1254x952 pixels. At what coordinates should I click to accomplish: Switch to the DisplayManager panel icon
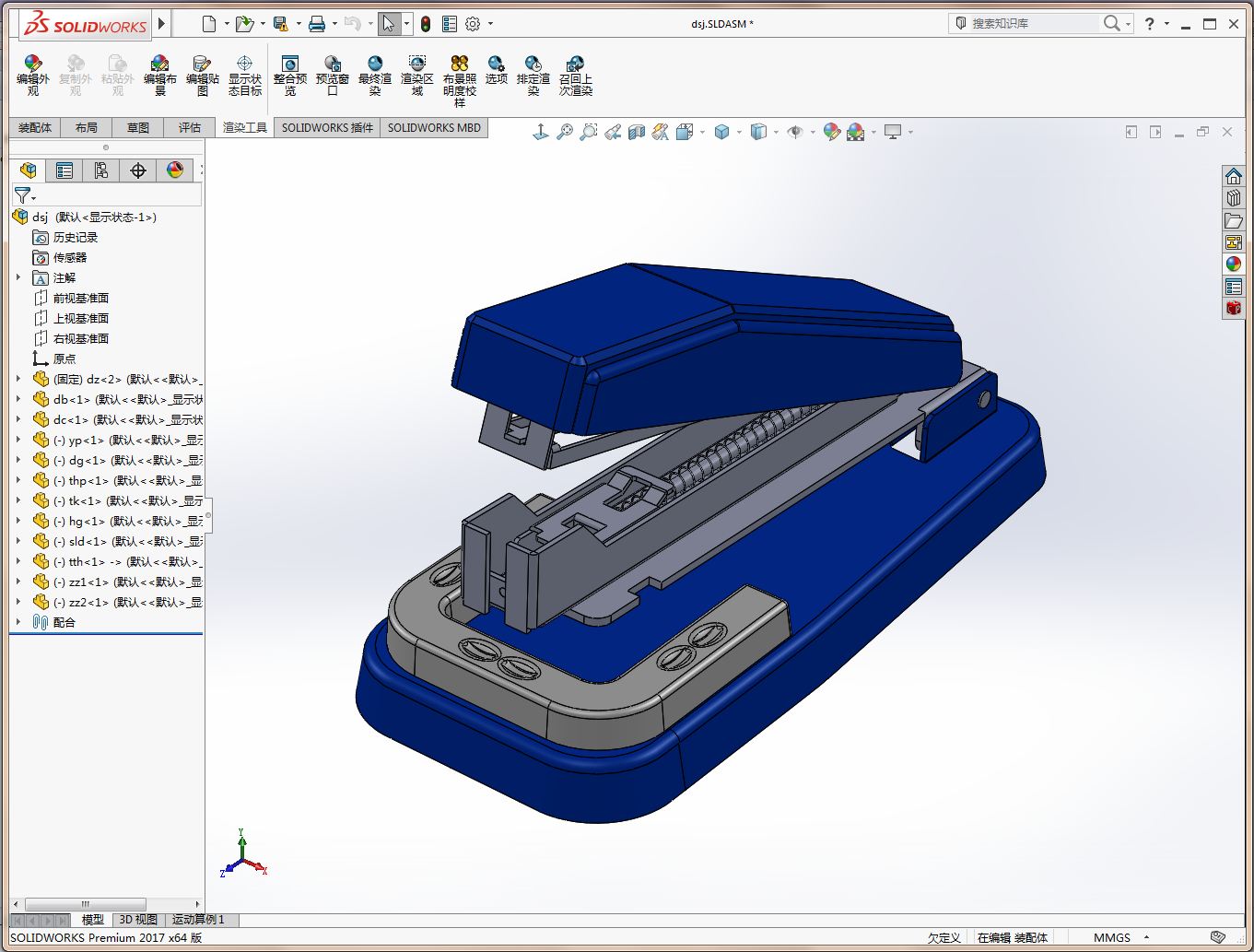point(175,170)
